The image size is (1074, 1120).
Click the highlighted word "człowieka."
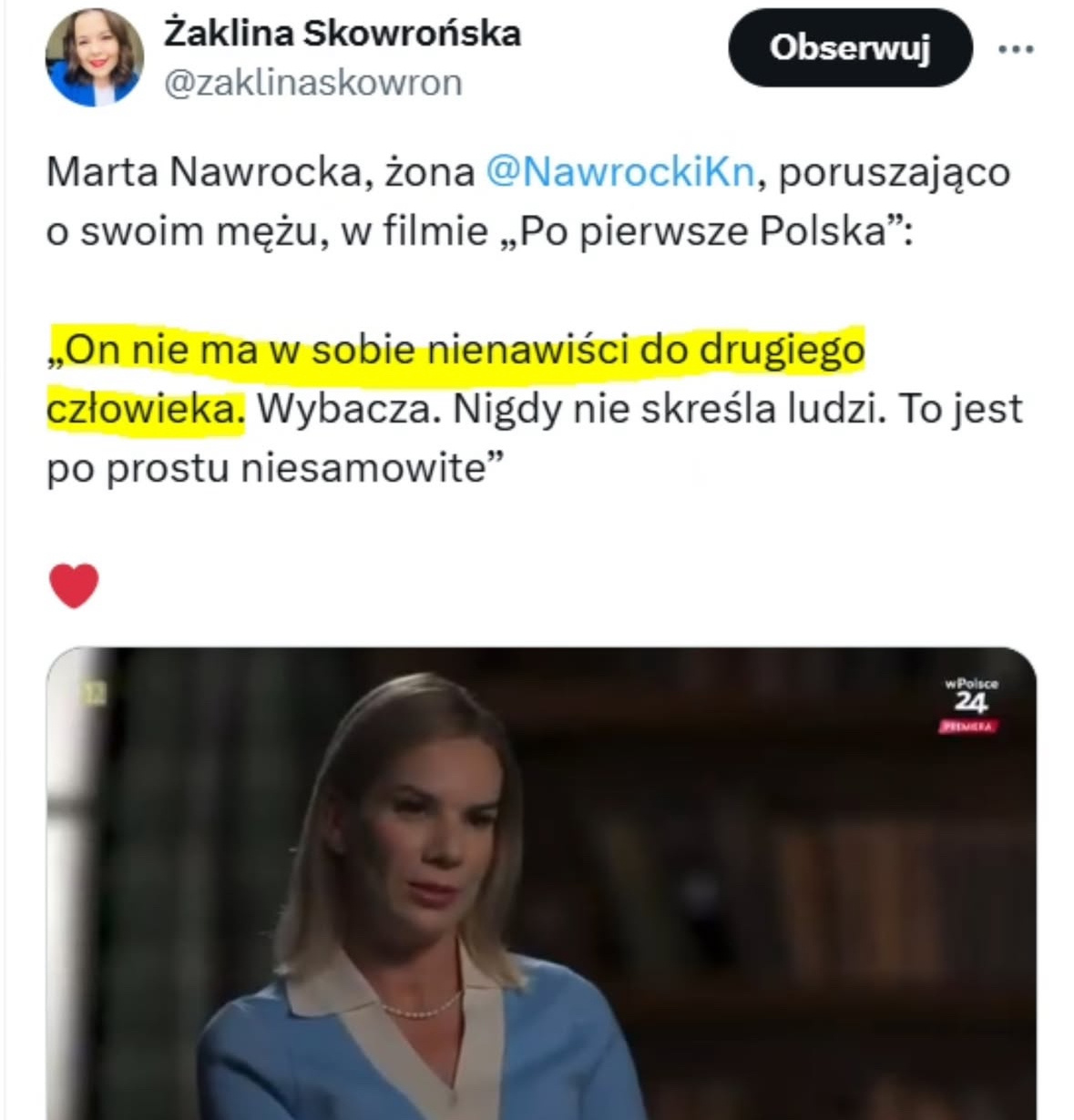[x=146, y=410]
